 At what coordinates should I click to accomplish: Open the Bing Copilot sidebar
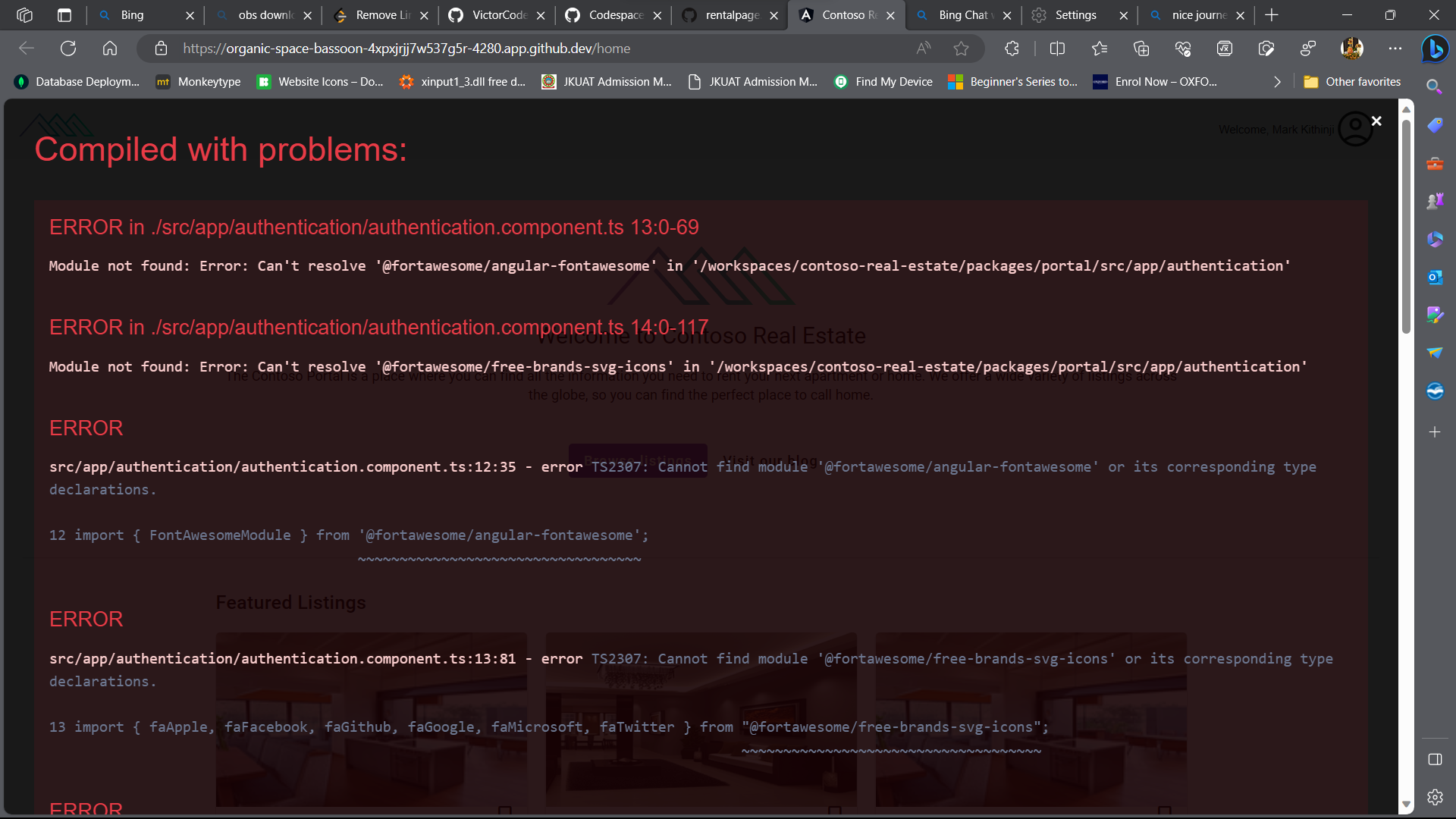(x=1434, y=48)
